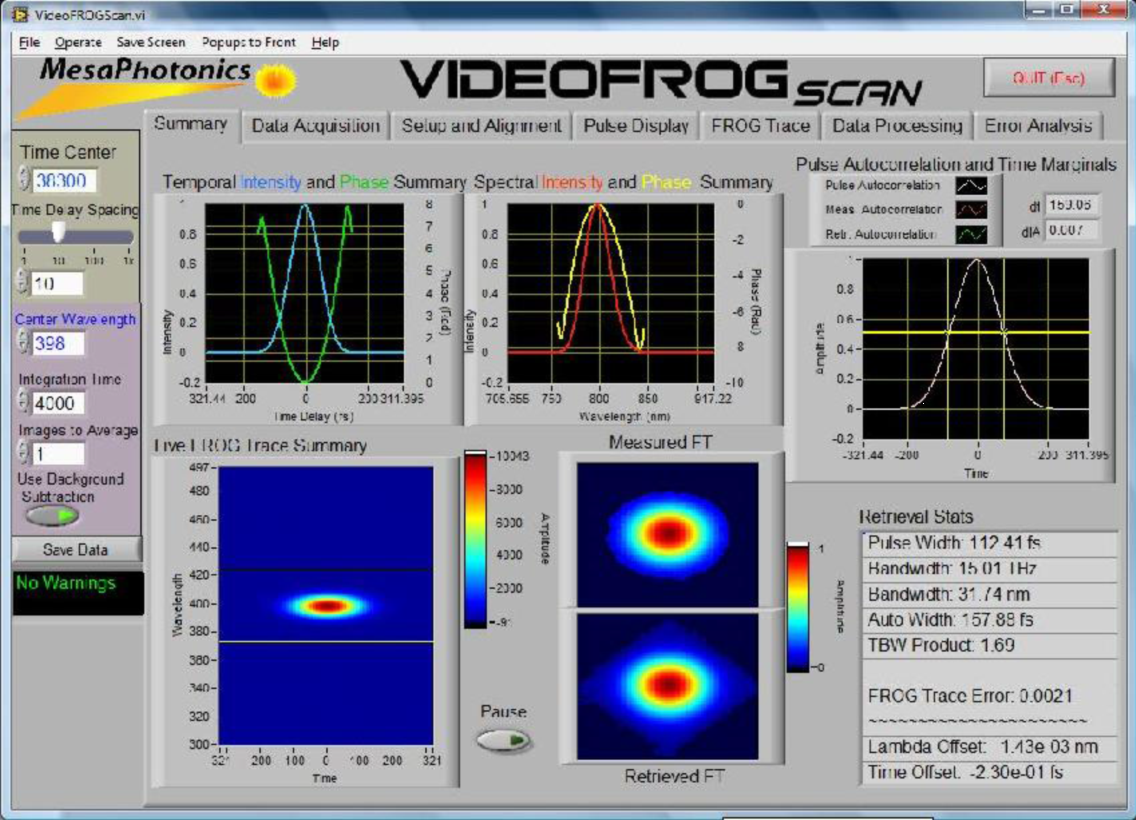The width and height of the screenshot is (1136, 820).
Task: Click the Meas. Autocorrelation legend swatch
Action: click(971, 209)
